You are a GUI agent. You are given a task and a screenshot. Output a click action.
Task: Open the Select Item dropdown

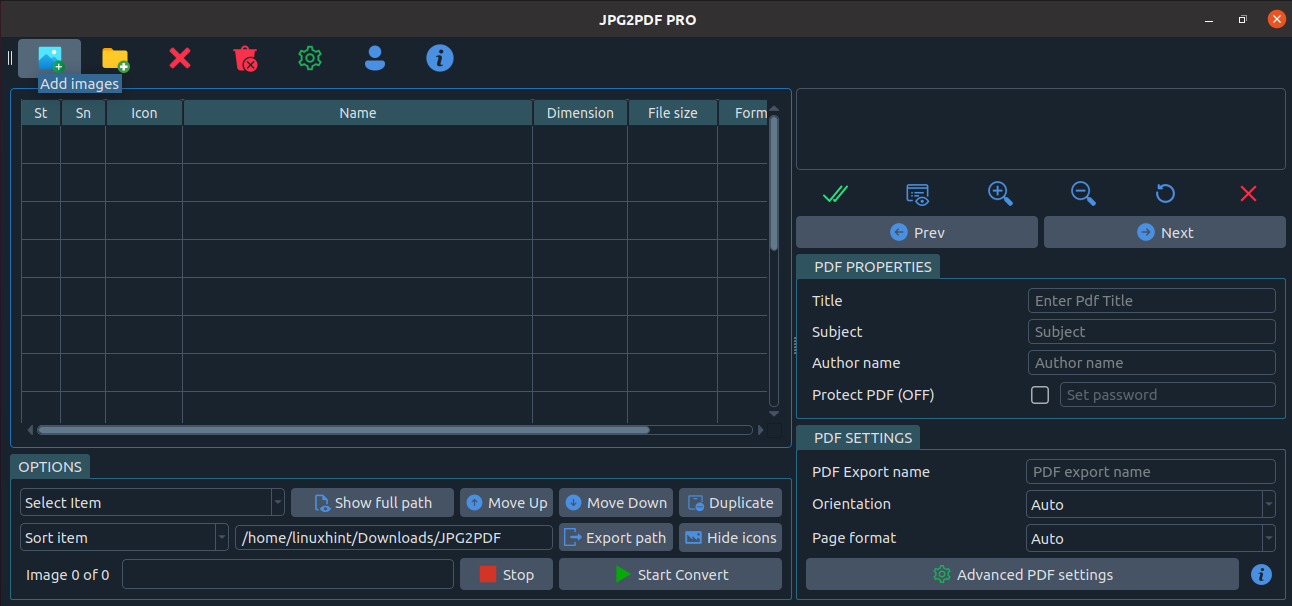152,502
